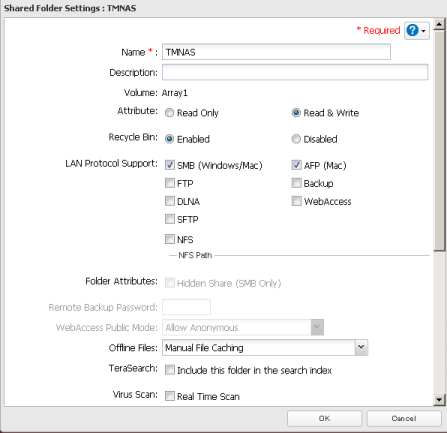Turn on NFS support
This screenshot has height=433, width=447.
point(170,239)
